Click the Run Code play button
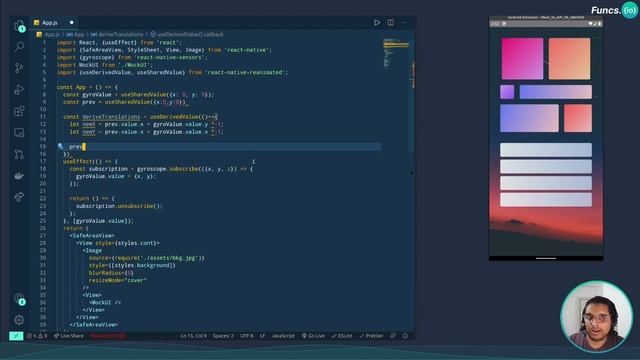The image size is (640, 360). [x=377, y=22]
